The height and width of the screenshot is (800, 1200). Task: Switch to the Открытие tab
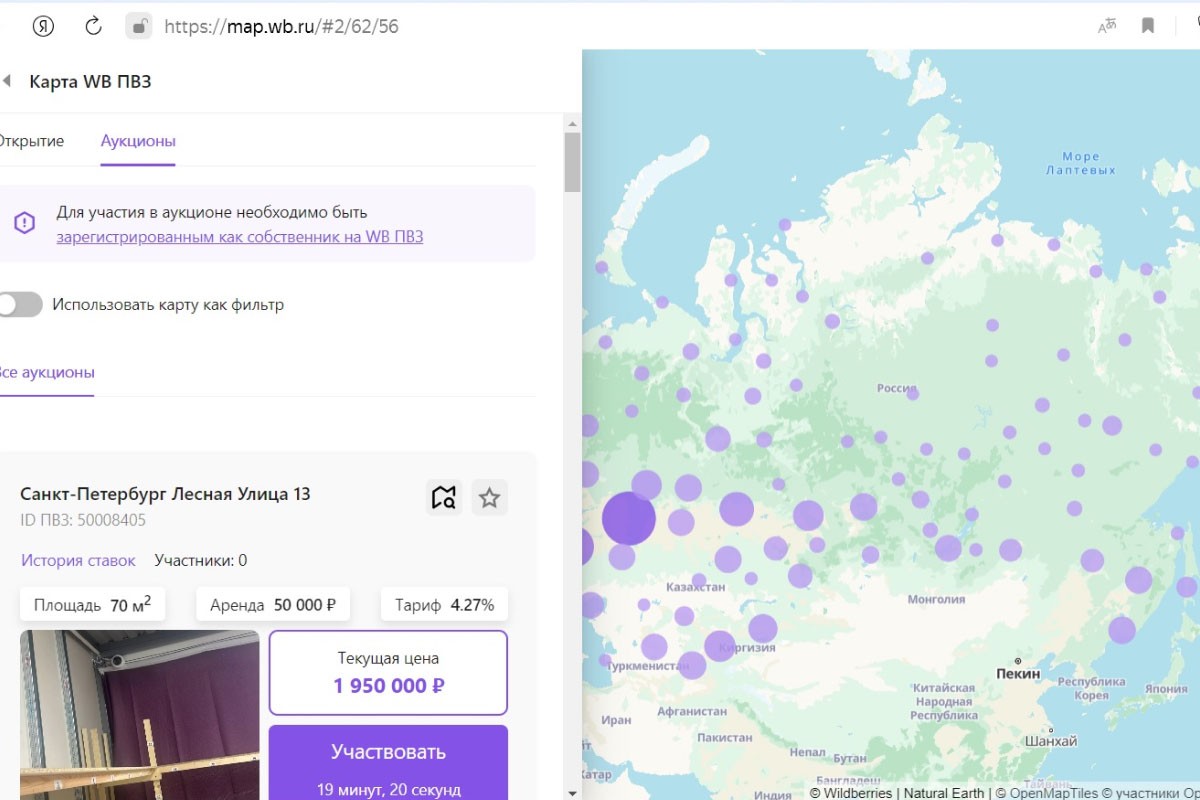[x=31, y=141]
